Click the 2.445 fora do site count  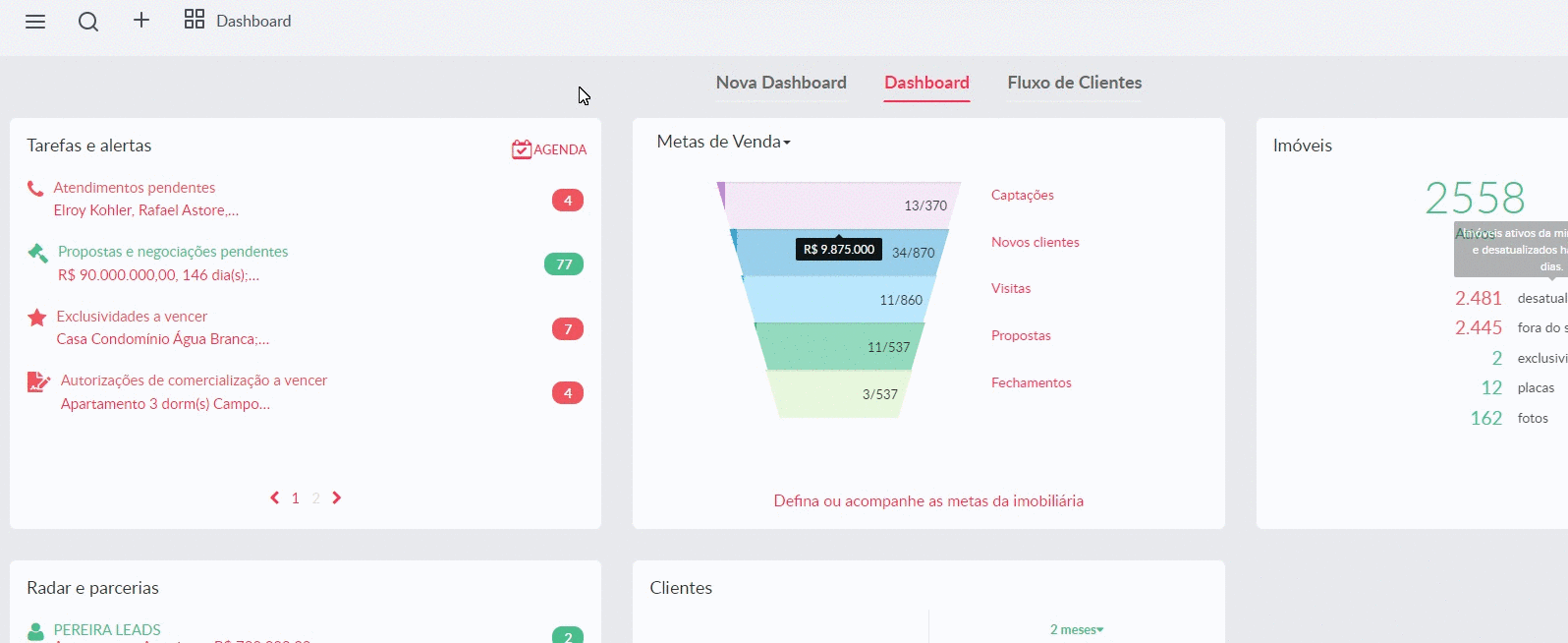tap(1479, 327)
